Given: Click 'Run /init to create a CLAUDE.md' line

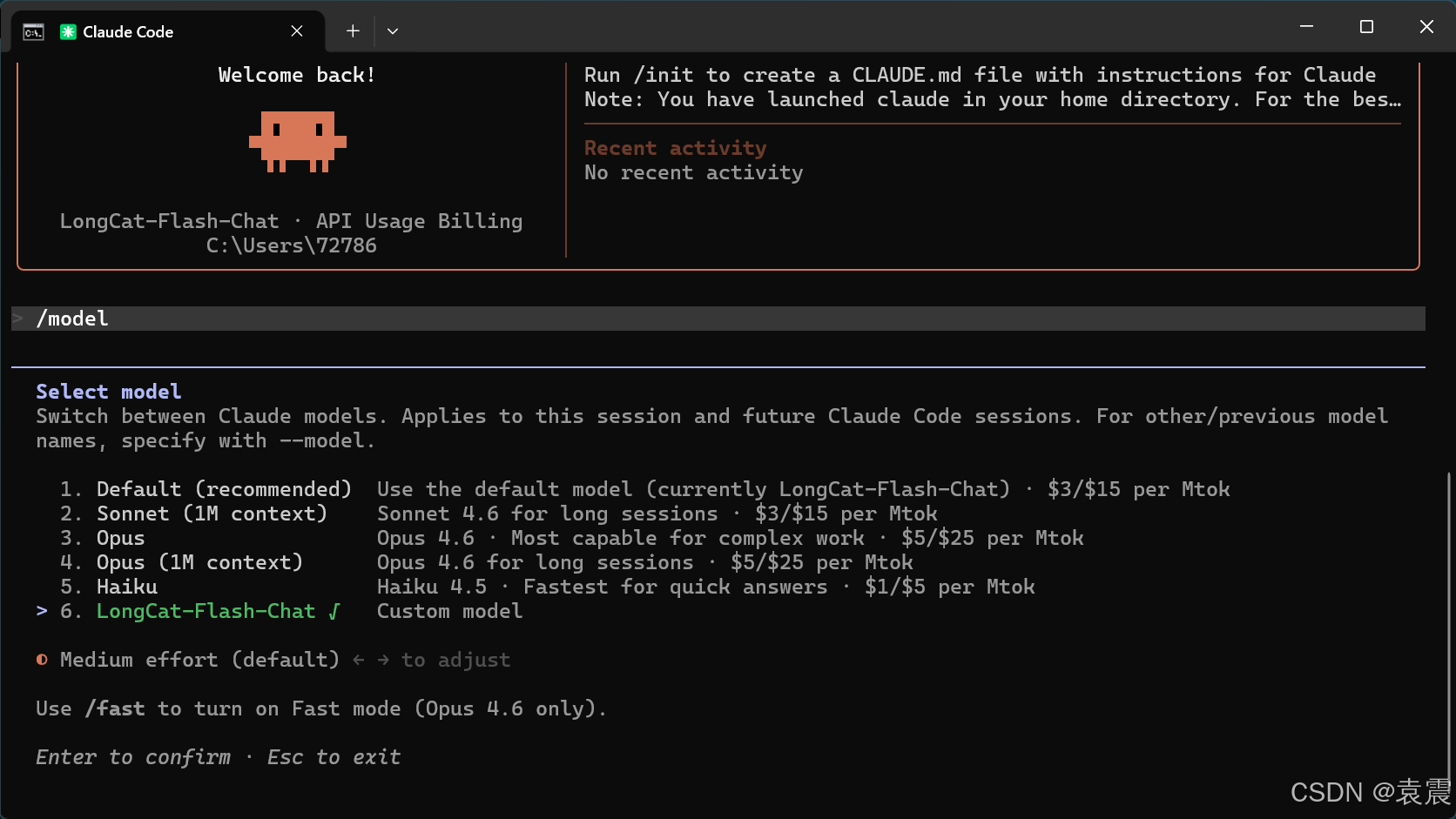Looking at the screenshot, I should pos(981,75).
